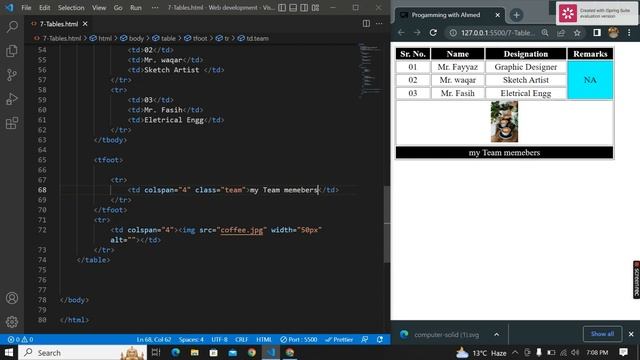
Task: Open the File menu
Action: [x=26, y=7]
